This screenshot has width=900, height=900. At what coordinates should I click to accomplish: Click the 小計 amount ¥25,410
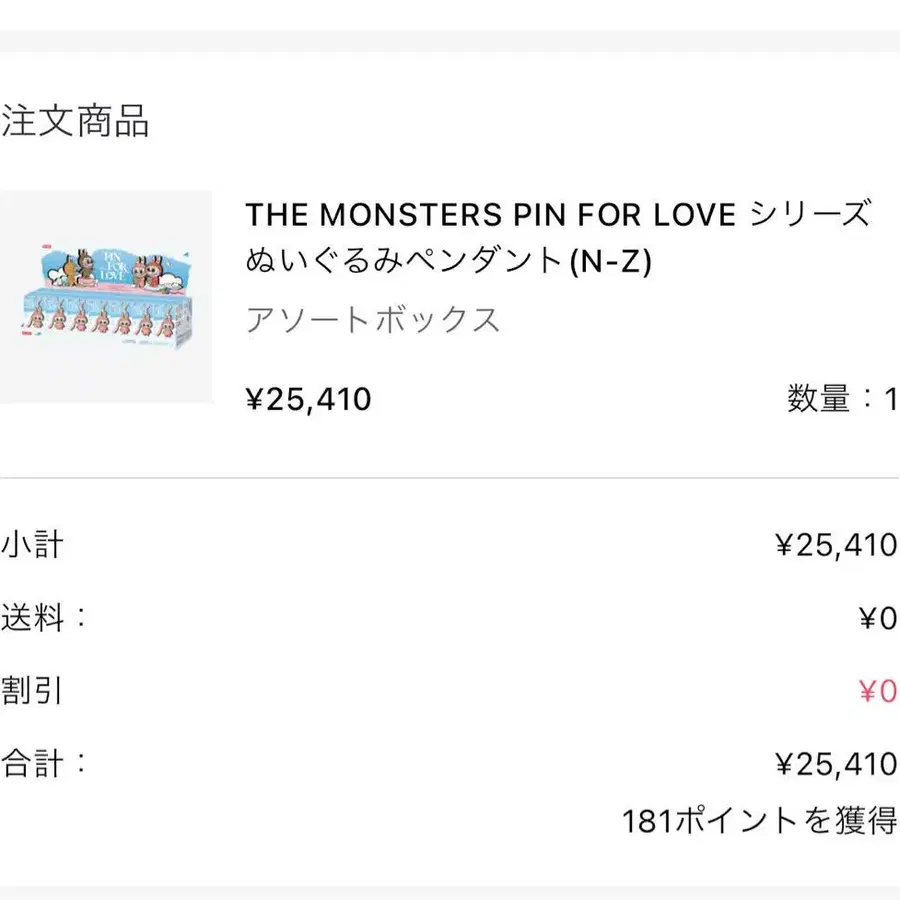coord(836,545)
